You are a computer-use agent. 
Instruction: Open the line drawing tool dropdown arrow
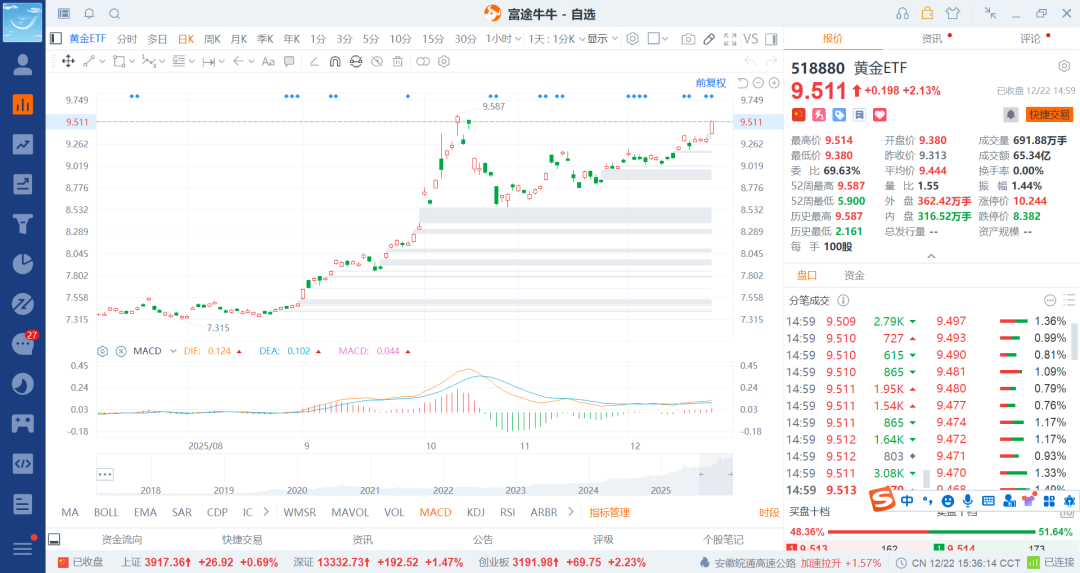pyautogui.click(x=103, y=61)
